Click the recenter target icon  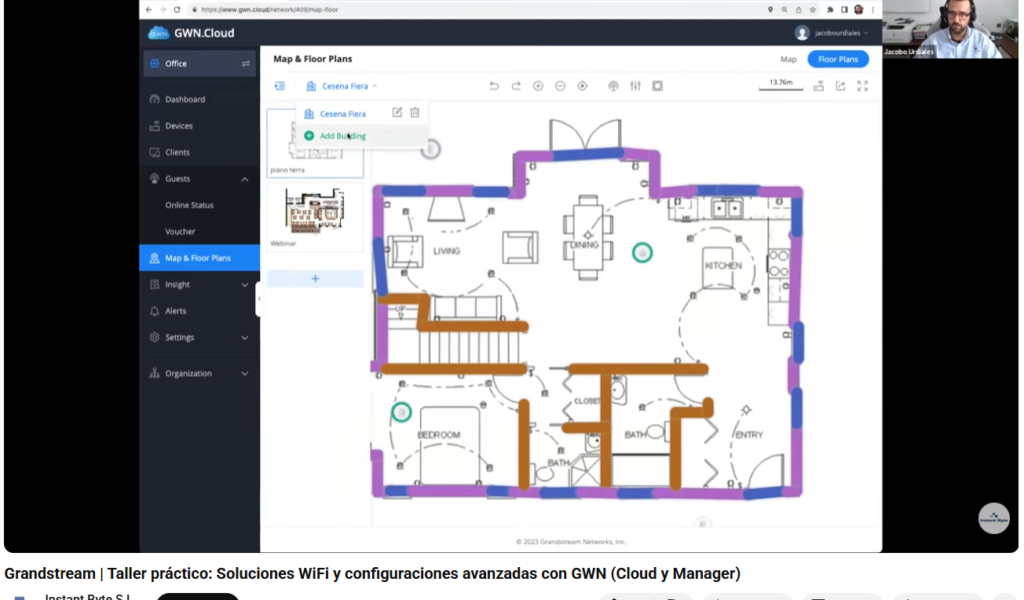[x=583, y=86]
